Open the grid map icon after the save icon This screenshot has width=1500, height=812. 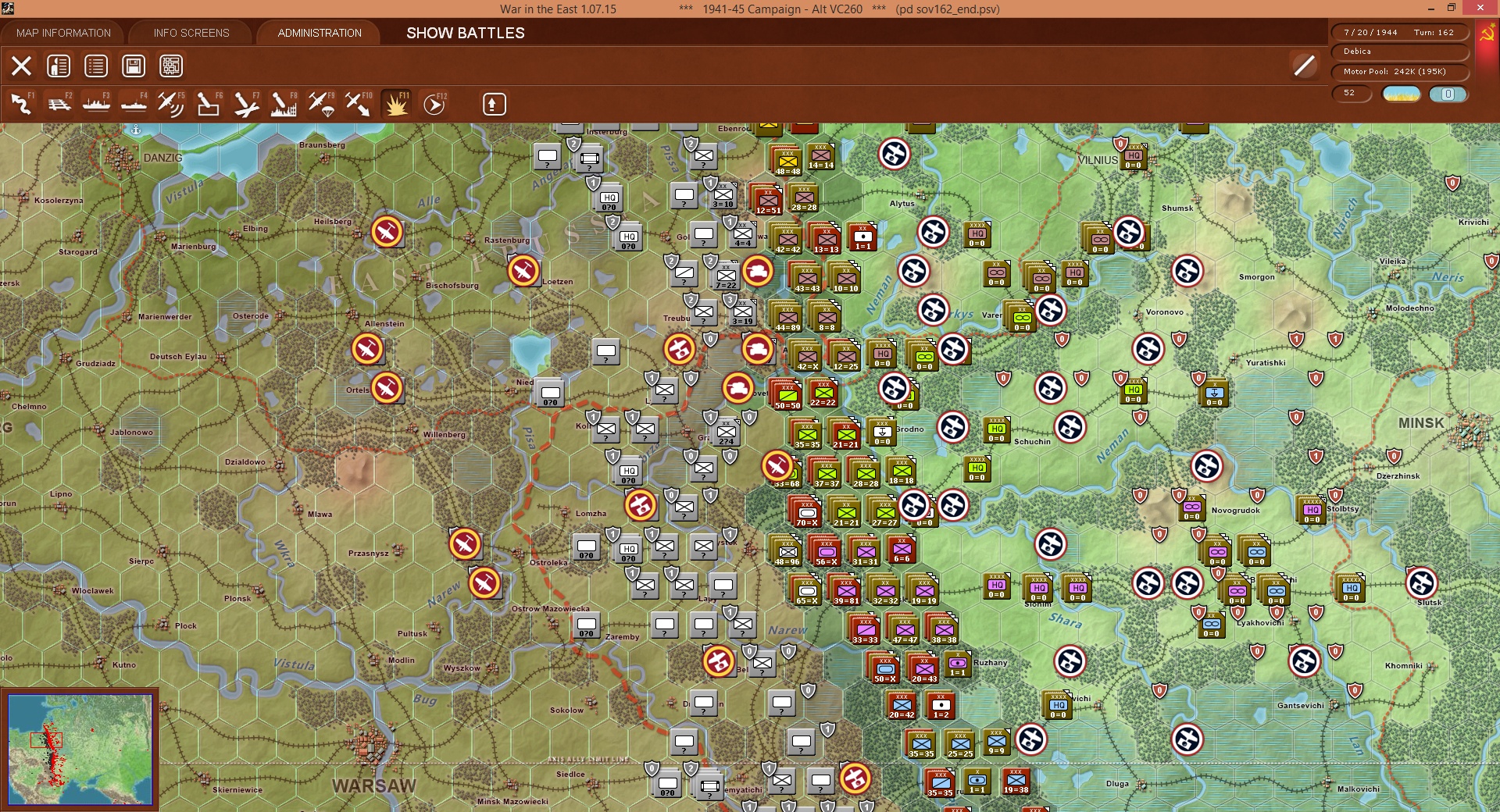[171, 66]
